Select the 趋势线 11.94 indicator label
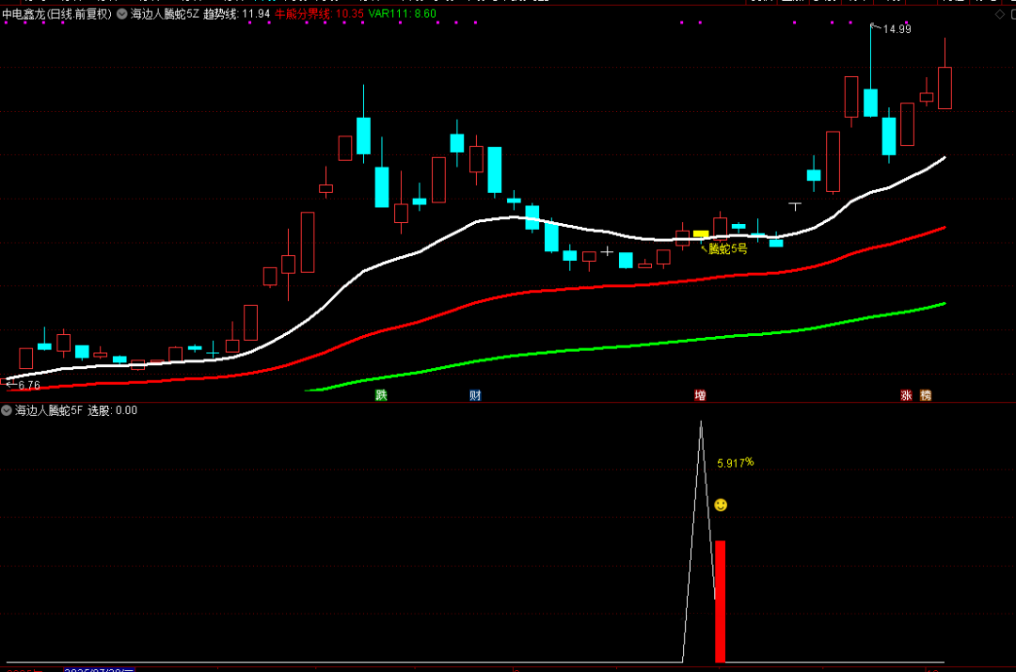1016x672 pixels. pyautogui.click(x=237, y=16)
